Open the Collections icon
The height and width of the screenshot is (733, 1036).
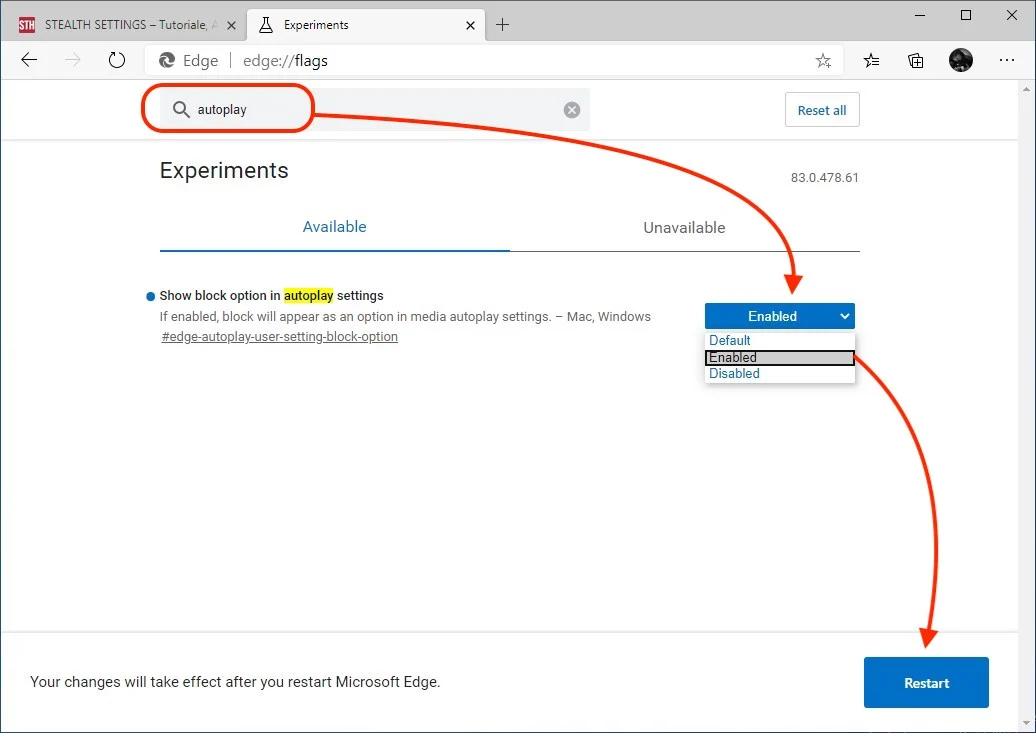pos(916,60)
